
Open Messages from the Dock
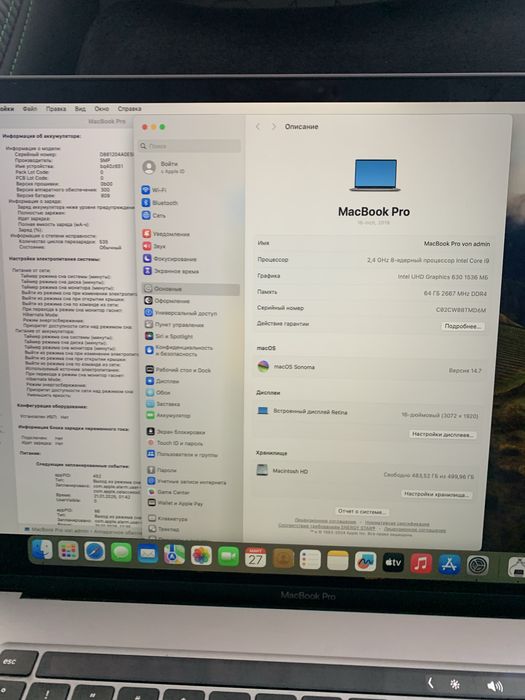(x=121, y=553)
